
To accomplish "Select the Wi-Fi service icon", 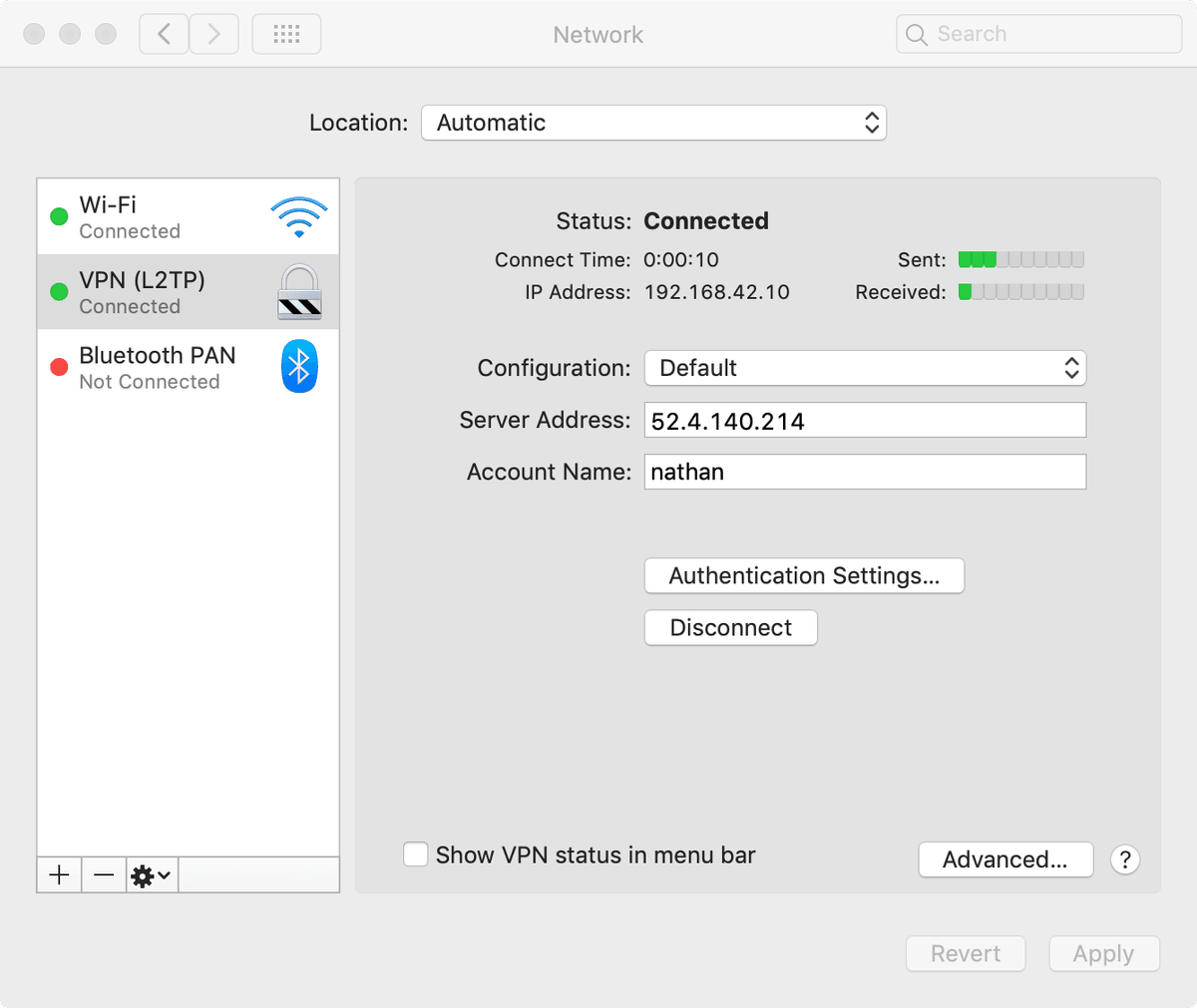I will [x=298, y=217].
